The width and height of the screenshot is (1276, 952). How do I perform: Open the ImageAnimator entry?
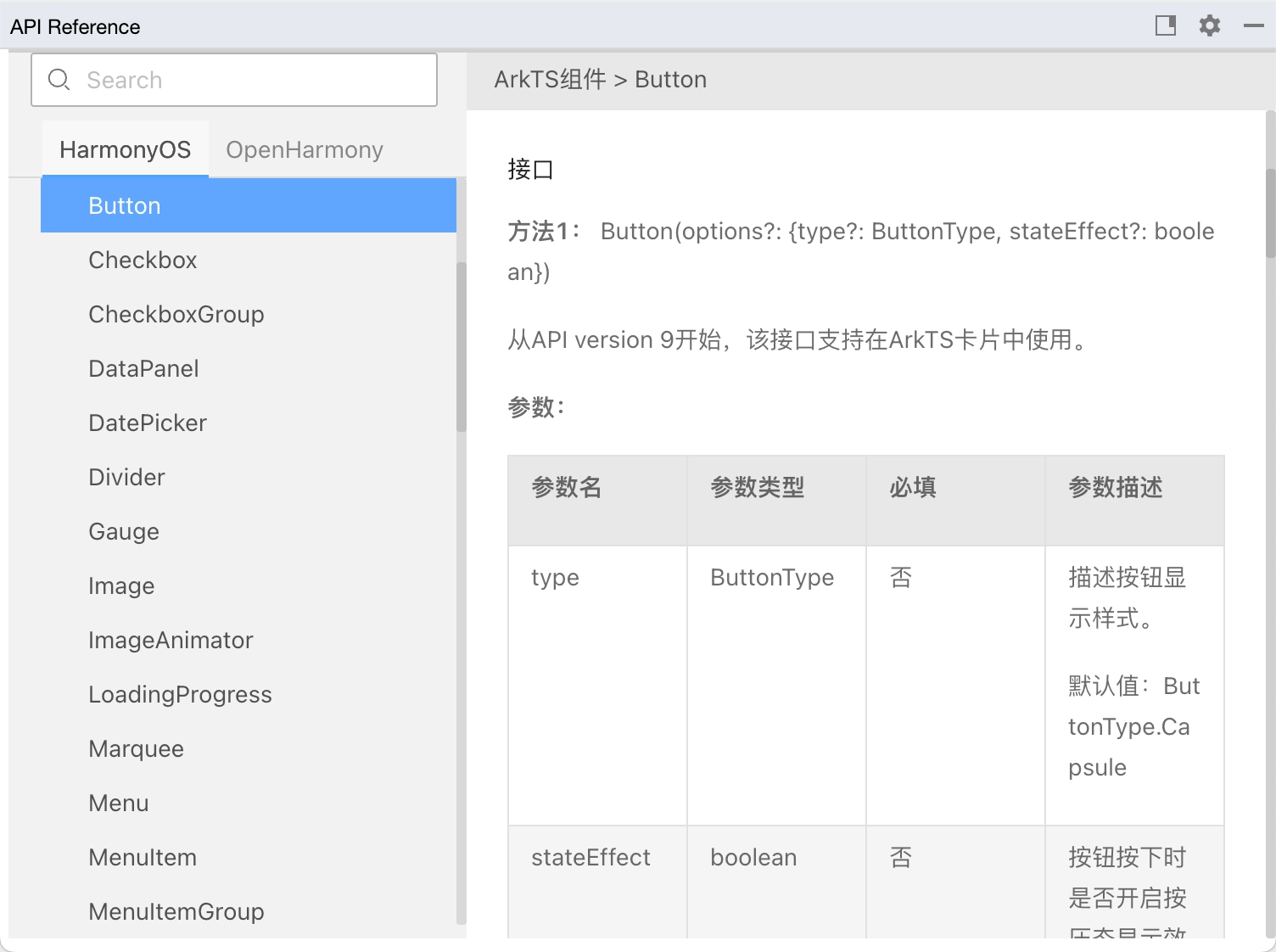tap(171, 641)
